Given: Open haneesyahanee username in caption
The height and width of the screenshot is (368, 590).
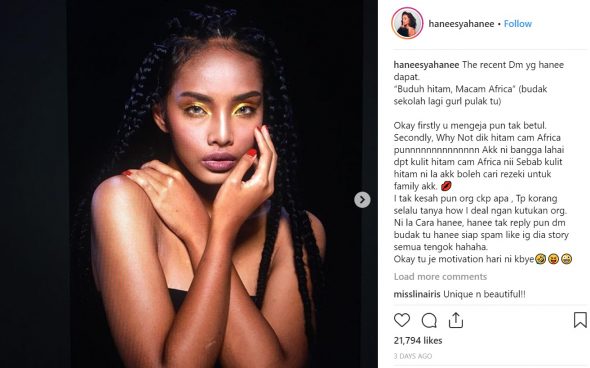Looking at the screenshot, I should pos(426,65).
